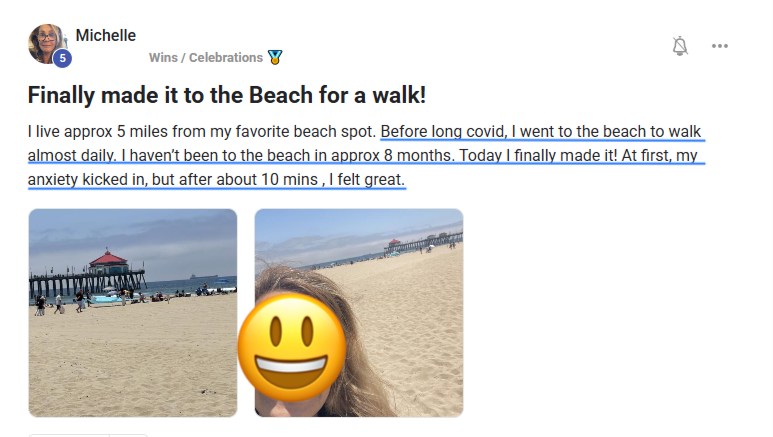Go to the Wins / Celebrations category
This screenshot has width=773, height=437.
pyautogui.click(x=205, y=58)
